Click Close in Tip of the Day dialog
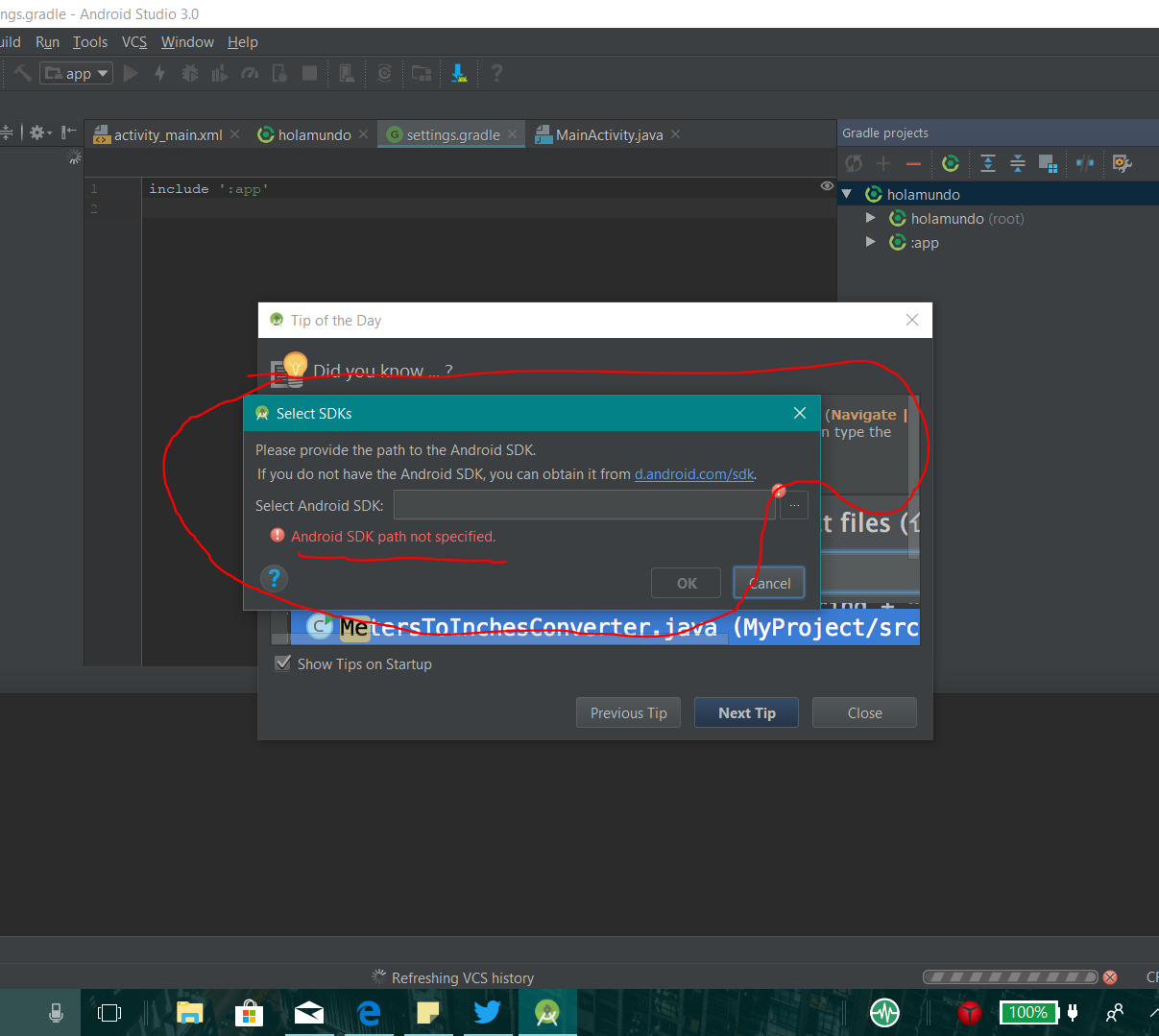 tap(864, 712)
